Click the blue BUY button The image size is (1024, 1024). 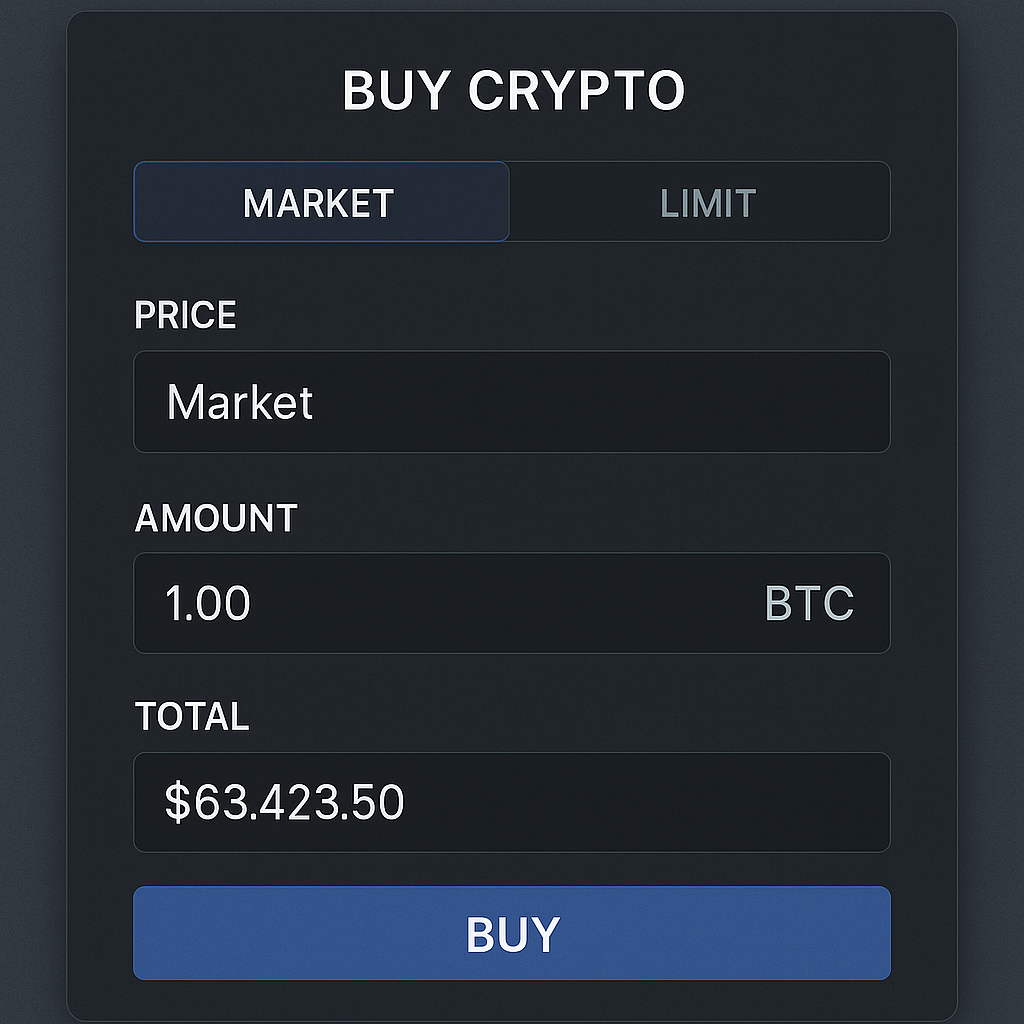click(512, 932)
